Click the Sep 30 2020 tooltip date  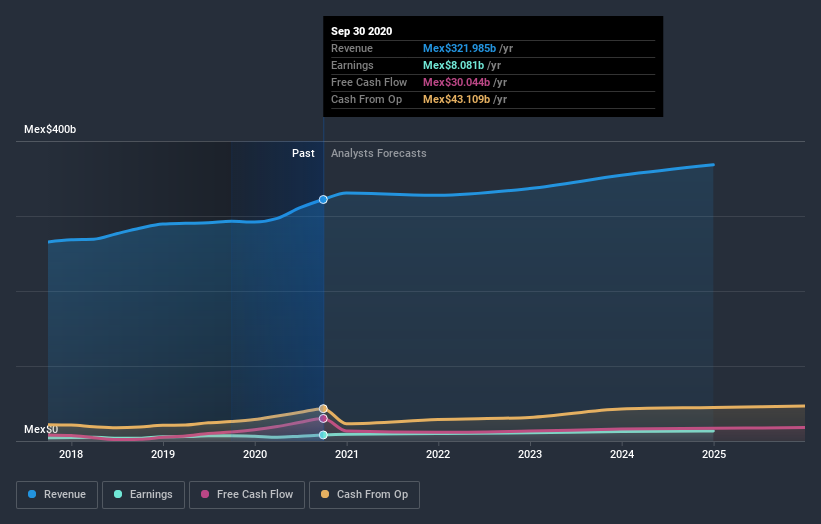[361, 31]
